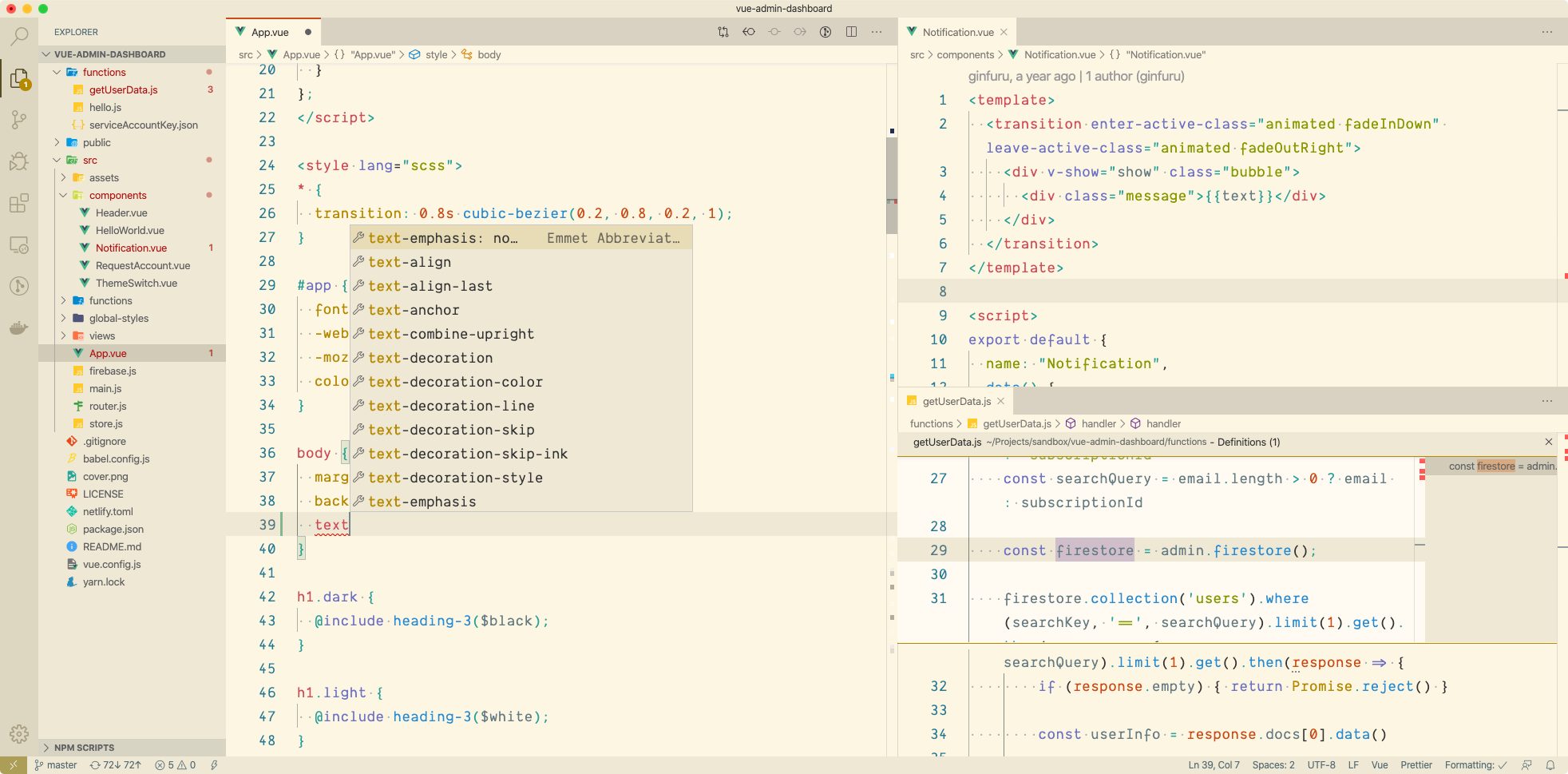Click the Split Editor Right icon
Viewport: 1568px width, 774px height.
pyautogui.click(x=851, y=32)
